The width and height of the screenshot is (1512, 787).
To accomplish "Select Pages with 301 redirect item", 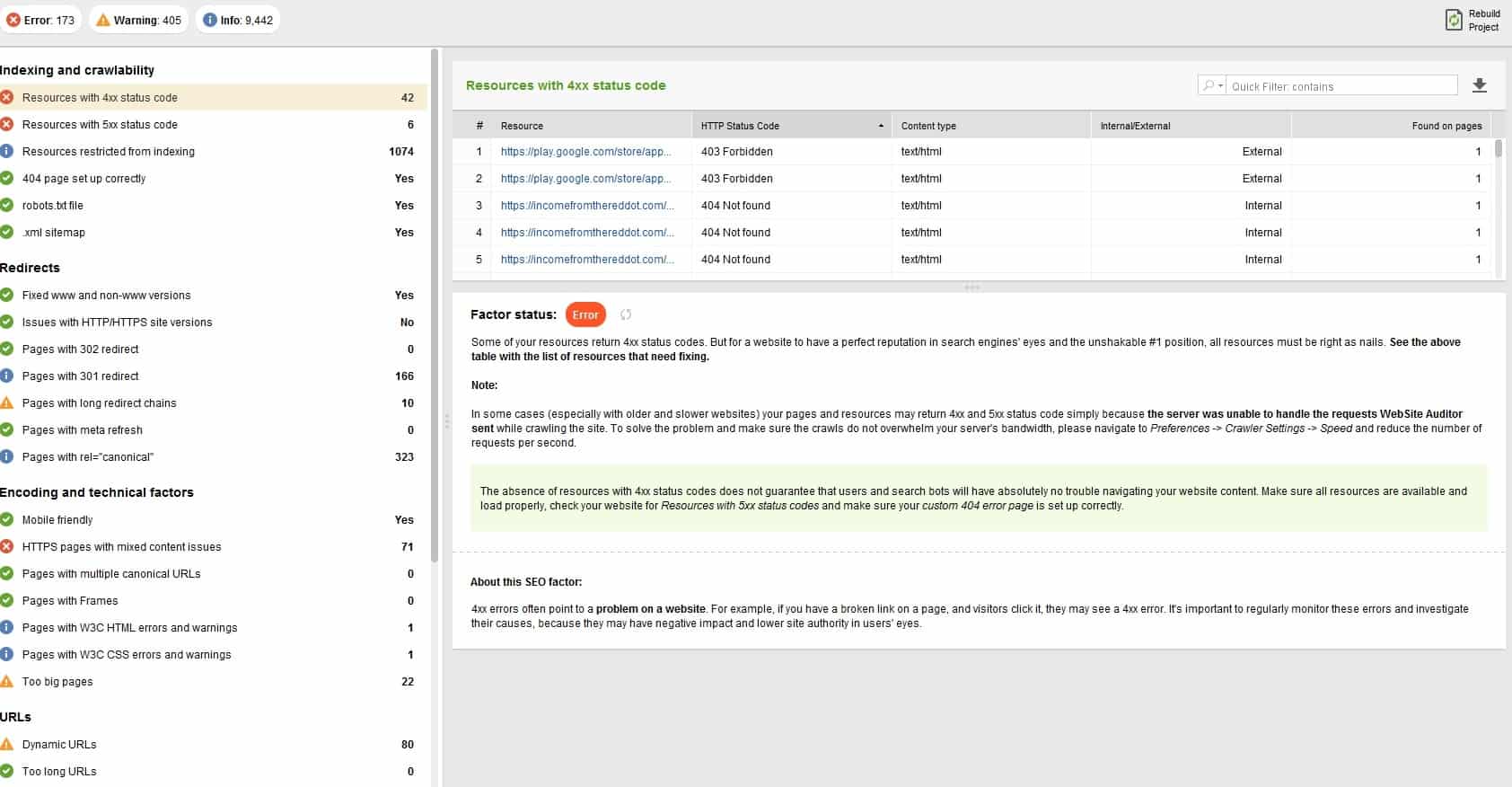I will point(80,376).
